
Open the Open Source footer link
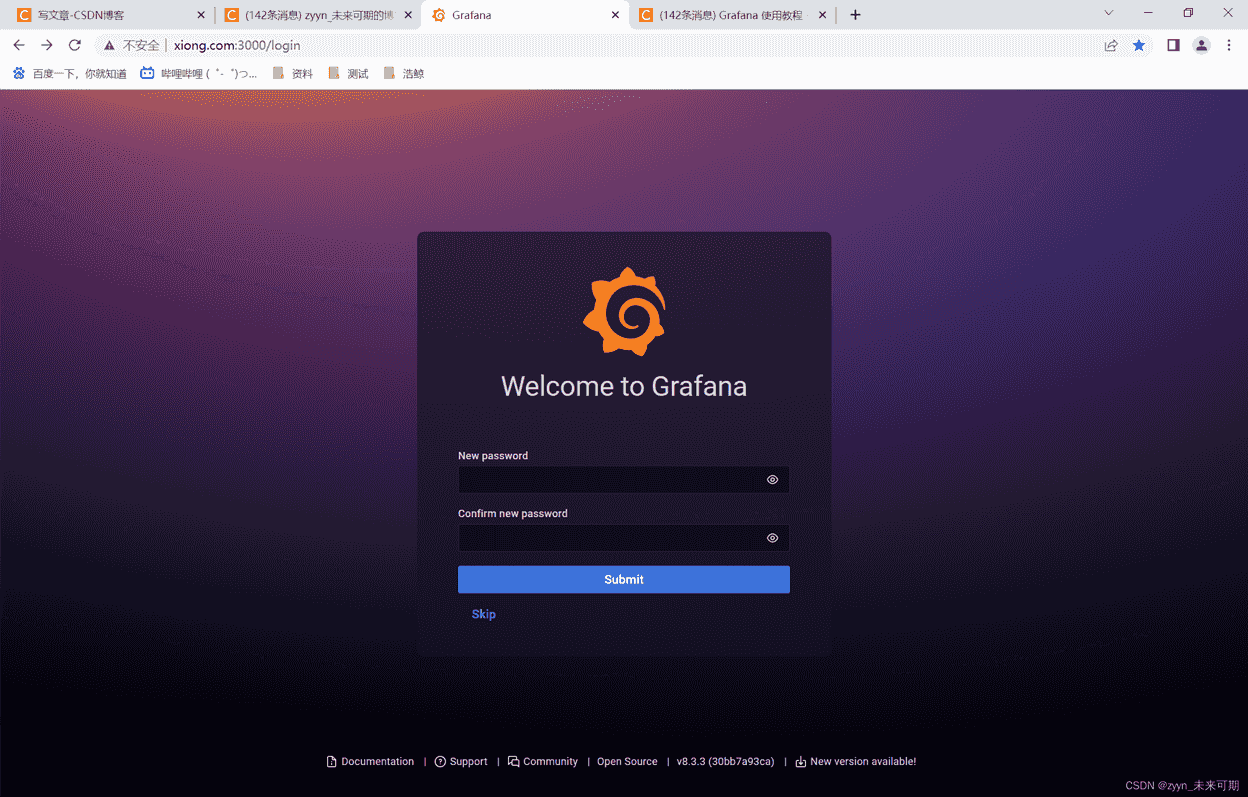pos(627,762)
